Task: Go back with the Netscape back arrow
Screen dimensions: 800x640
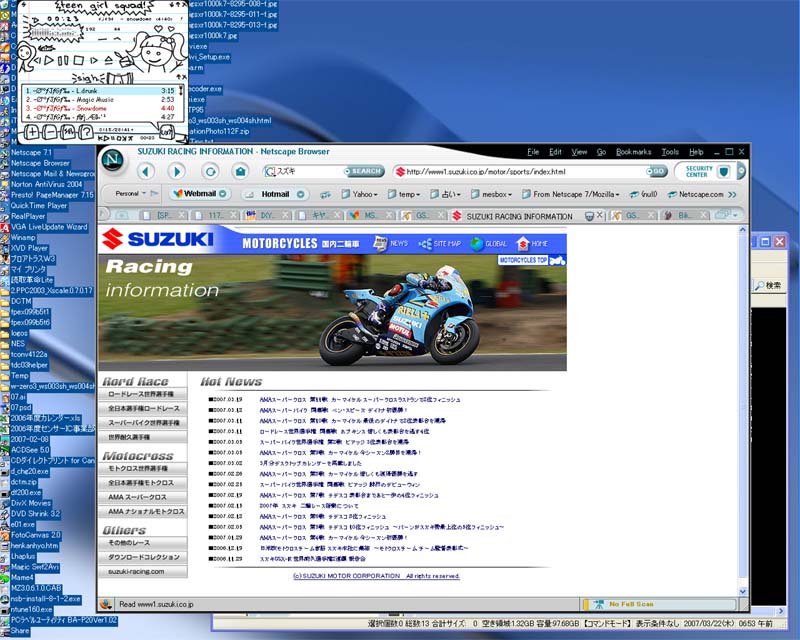Action: pyautogui.click(x=146, y=171)
